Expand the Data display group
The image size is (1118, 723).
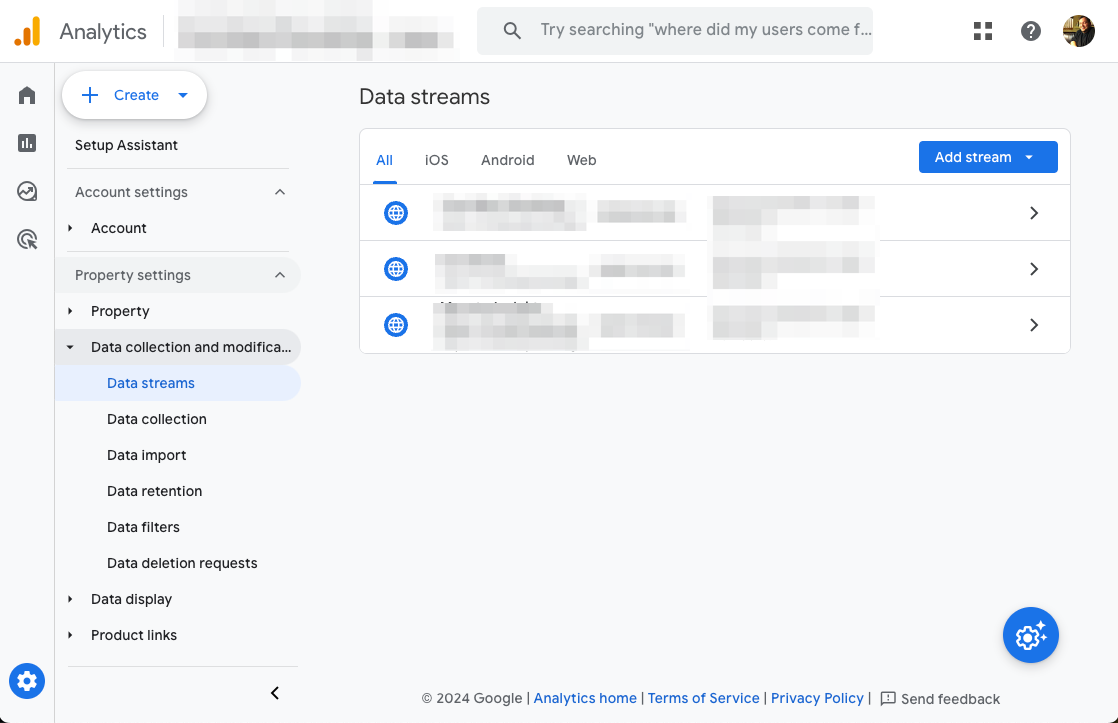(70, 599)
